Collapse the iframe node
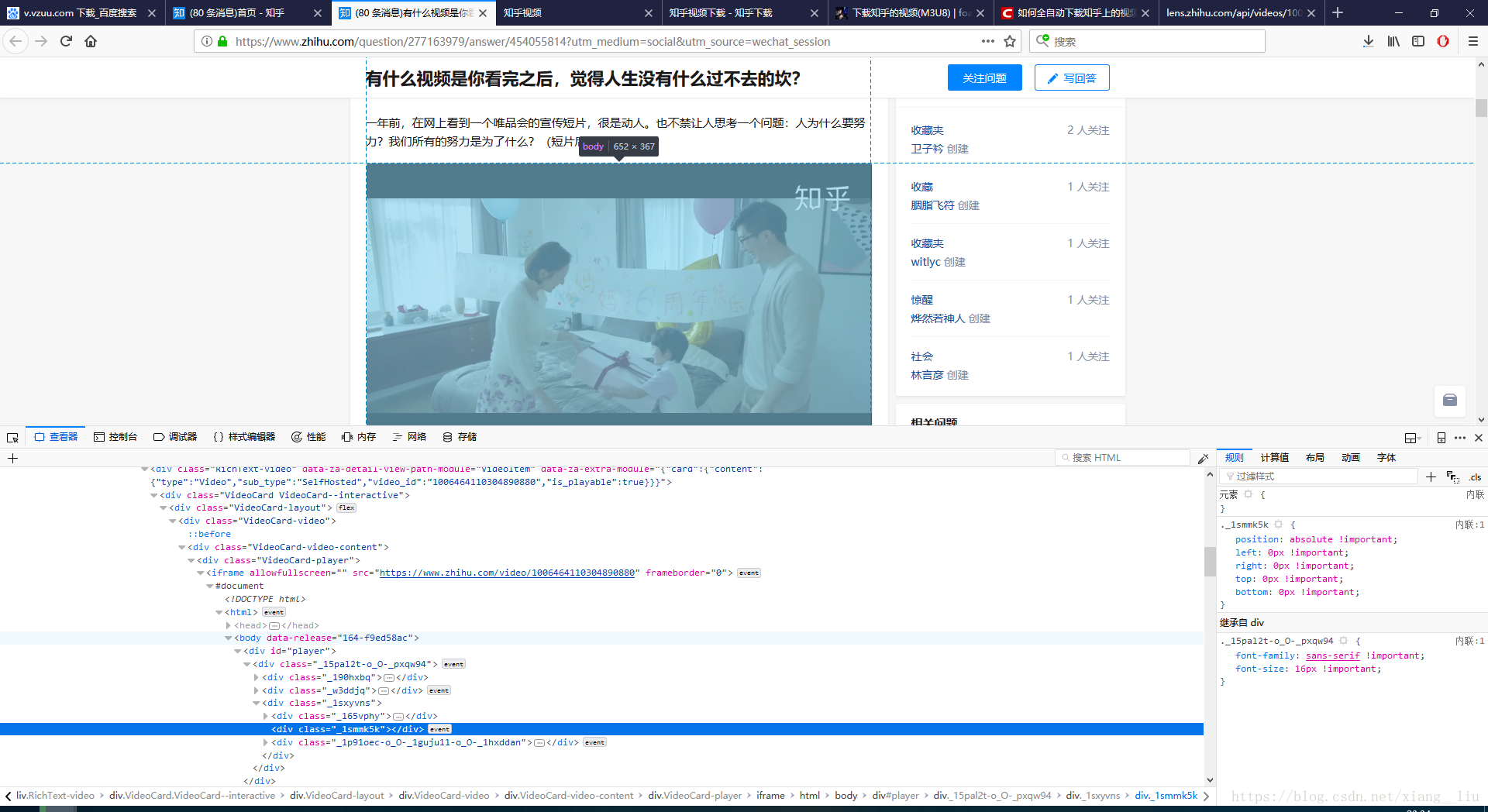 coord(201,573)
